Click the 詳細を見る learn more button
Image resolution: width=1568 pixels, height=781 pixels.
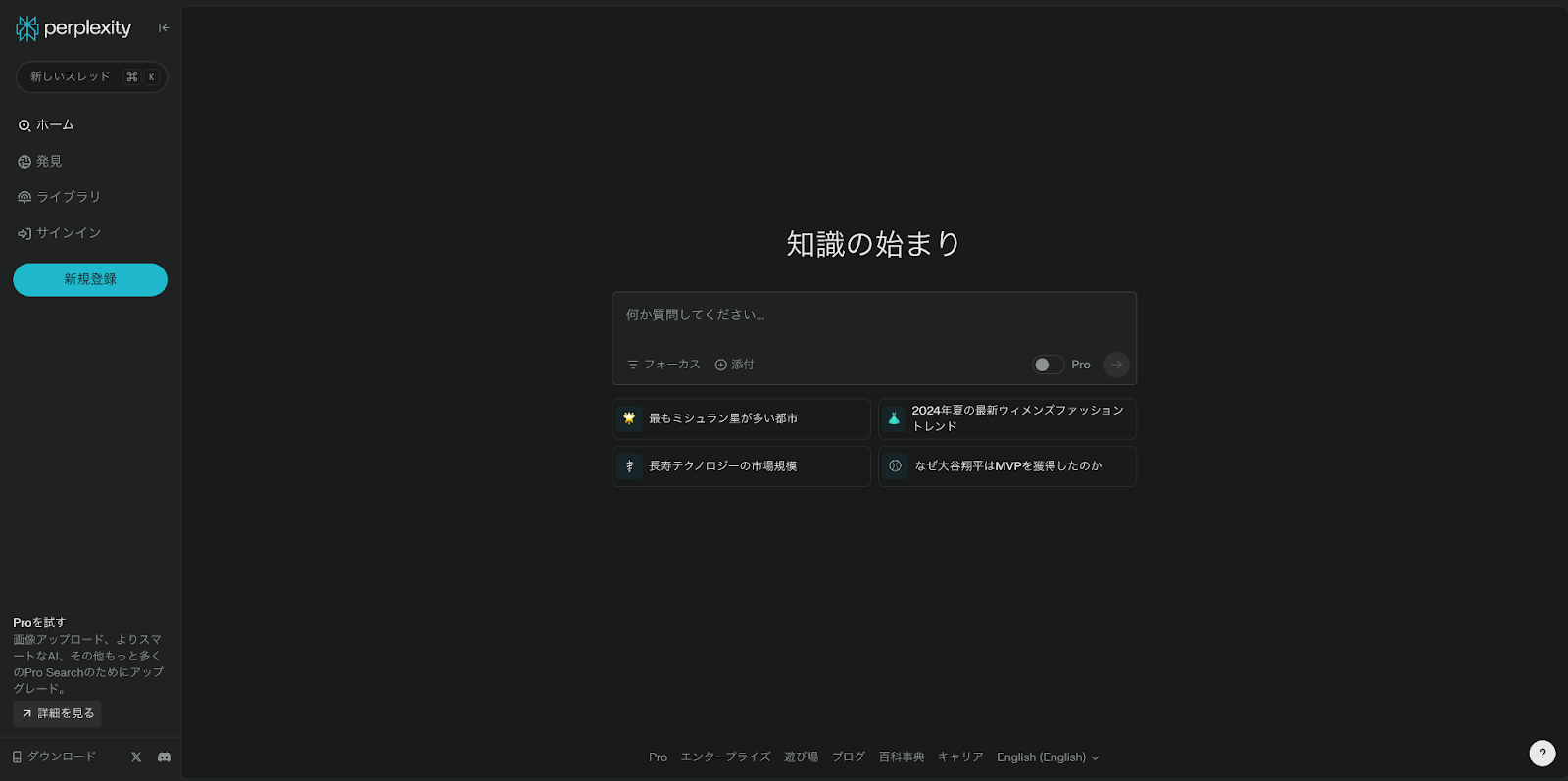[x=57, y=713]
